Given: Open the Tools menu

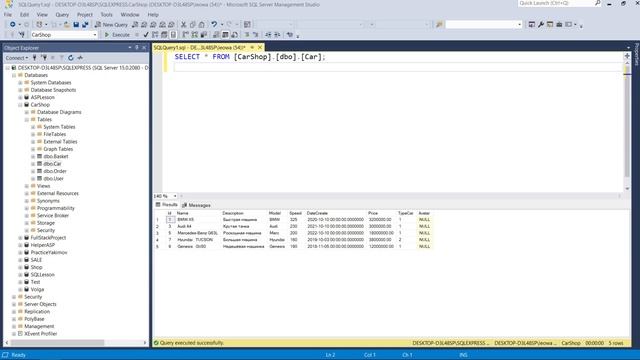Looking at the screenshot, I should coord(107,15).
